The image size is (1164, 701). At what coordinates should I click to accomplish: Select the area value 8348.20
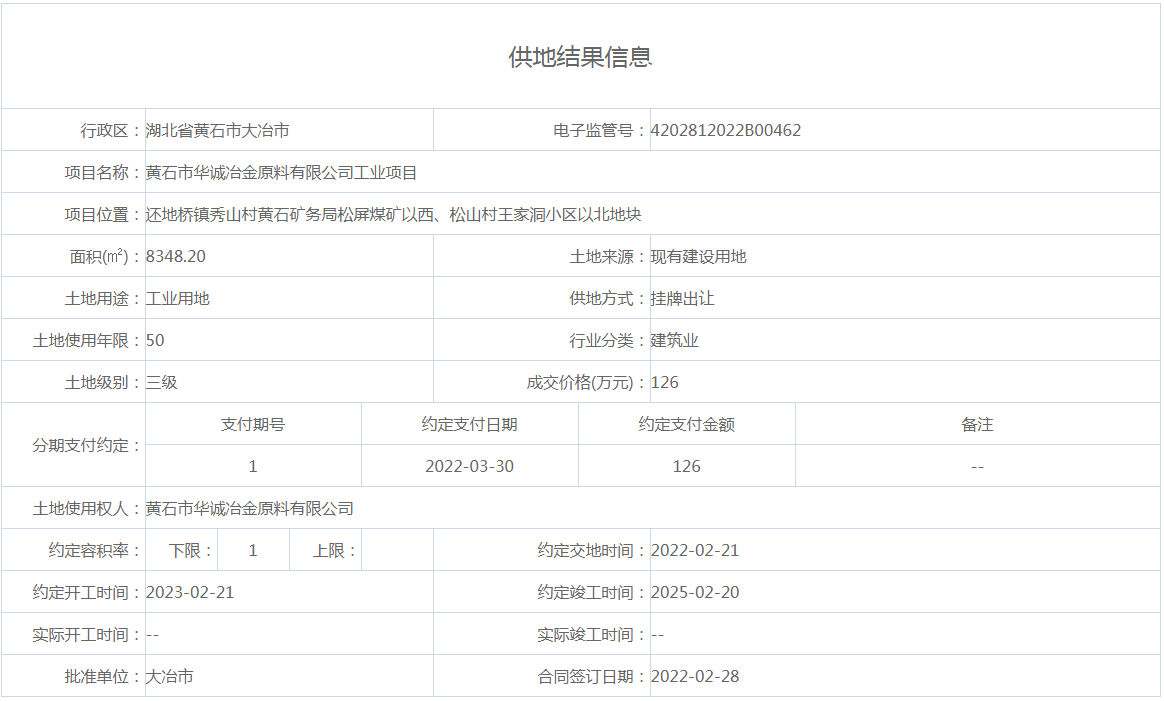(176, 257)
